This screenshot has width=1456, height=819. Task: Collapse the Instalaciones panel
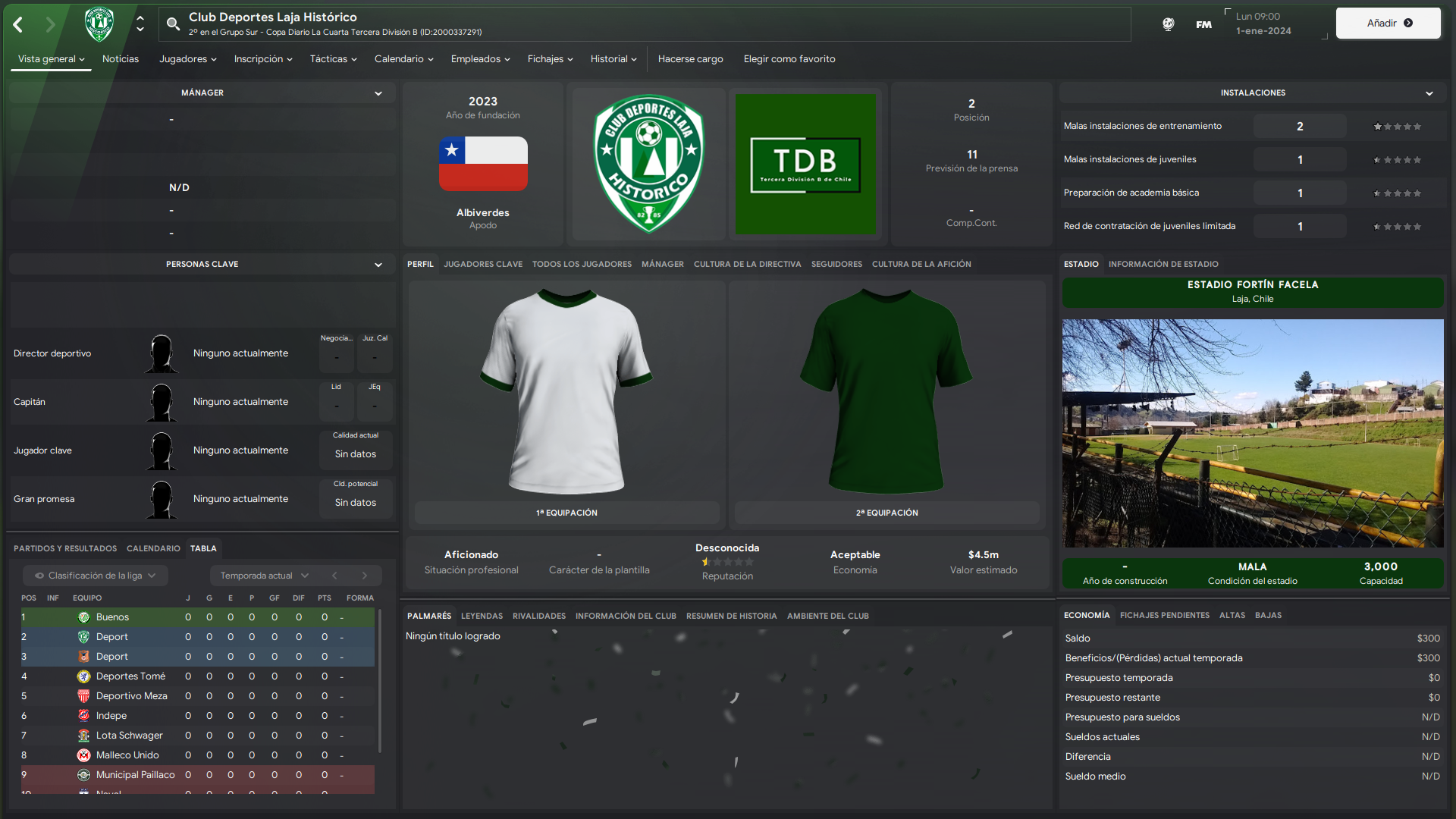coord(1429,93)
